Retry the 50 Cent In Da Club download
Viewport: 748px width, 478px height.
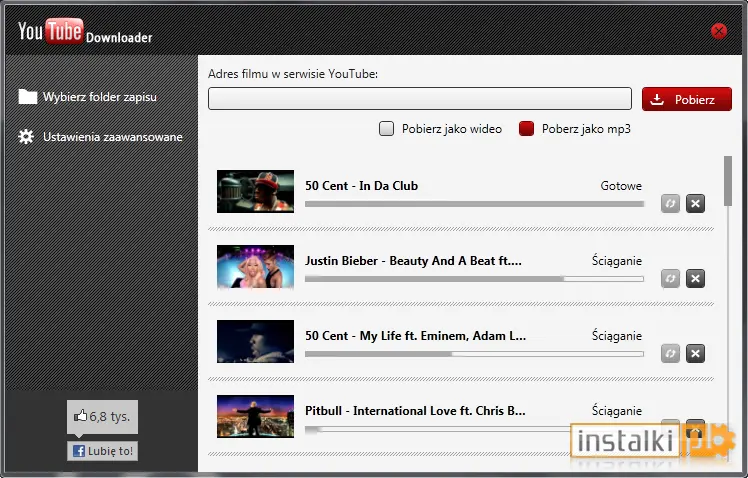click(x=670, y=204)
